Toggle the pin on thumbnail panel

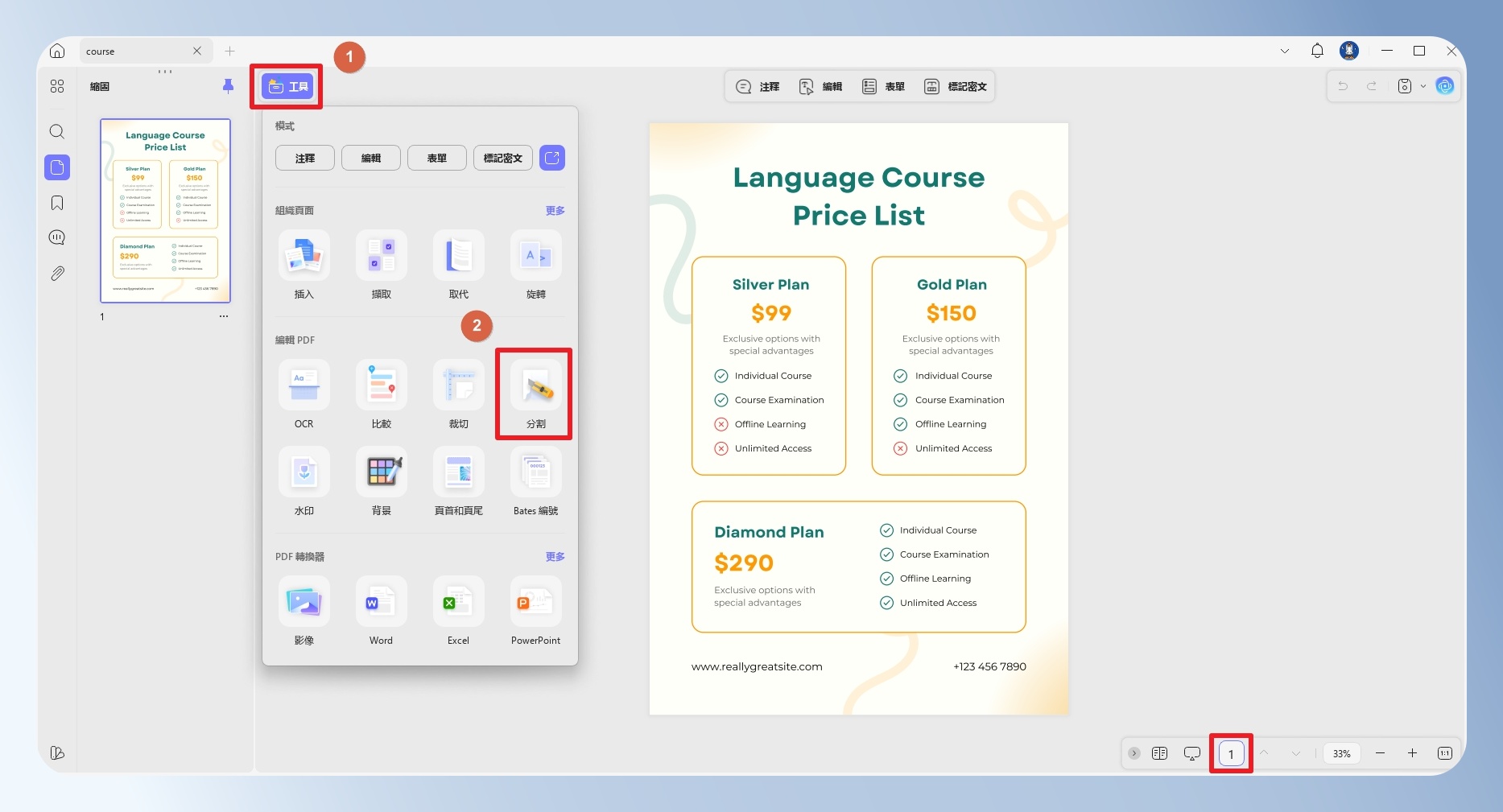tap(228, 86)
